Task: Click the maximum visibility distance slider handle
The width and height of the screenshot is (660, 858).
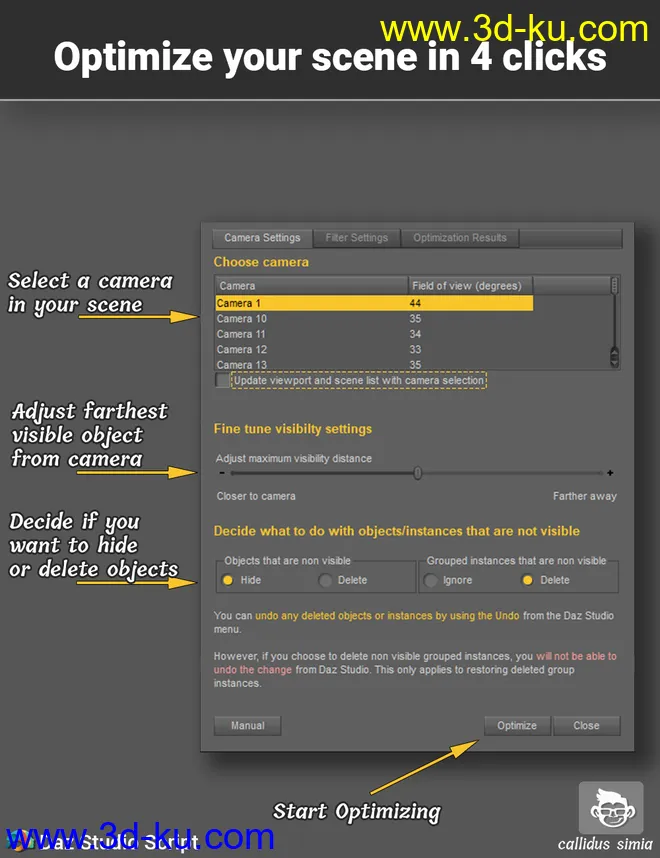Action: pyautogui.click(x=418, y=473)
